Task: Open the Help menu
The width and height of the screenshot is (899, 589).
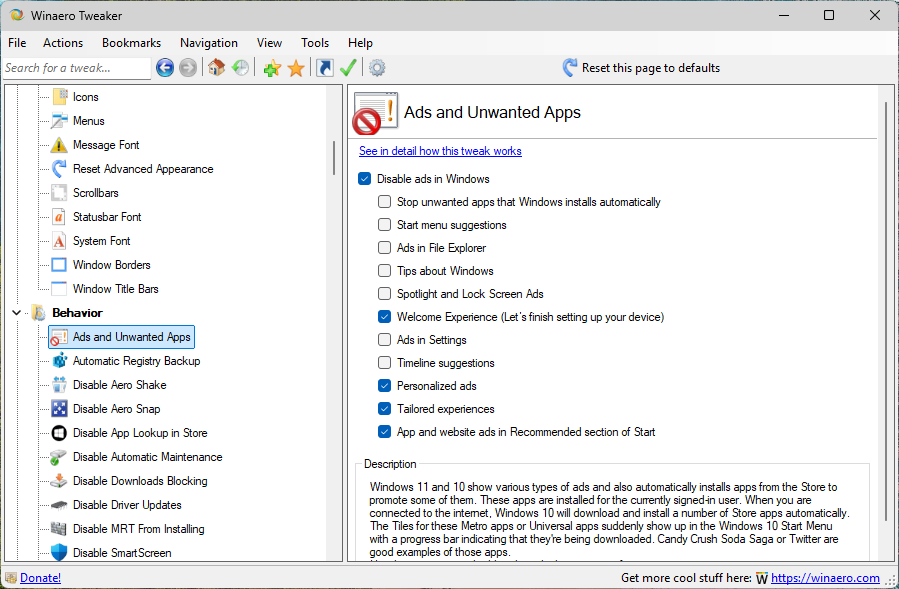Action: click(x=360, y=43)
